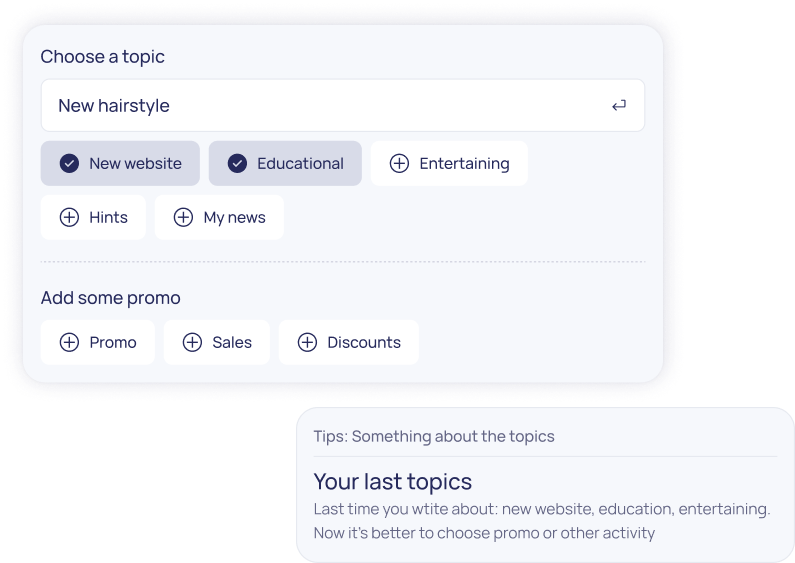
Task: Uncheck the Educational checkmark icon
Action: pyautogui.click(x=237, y=164)
